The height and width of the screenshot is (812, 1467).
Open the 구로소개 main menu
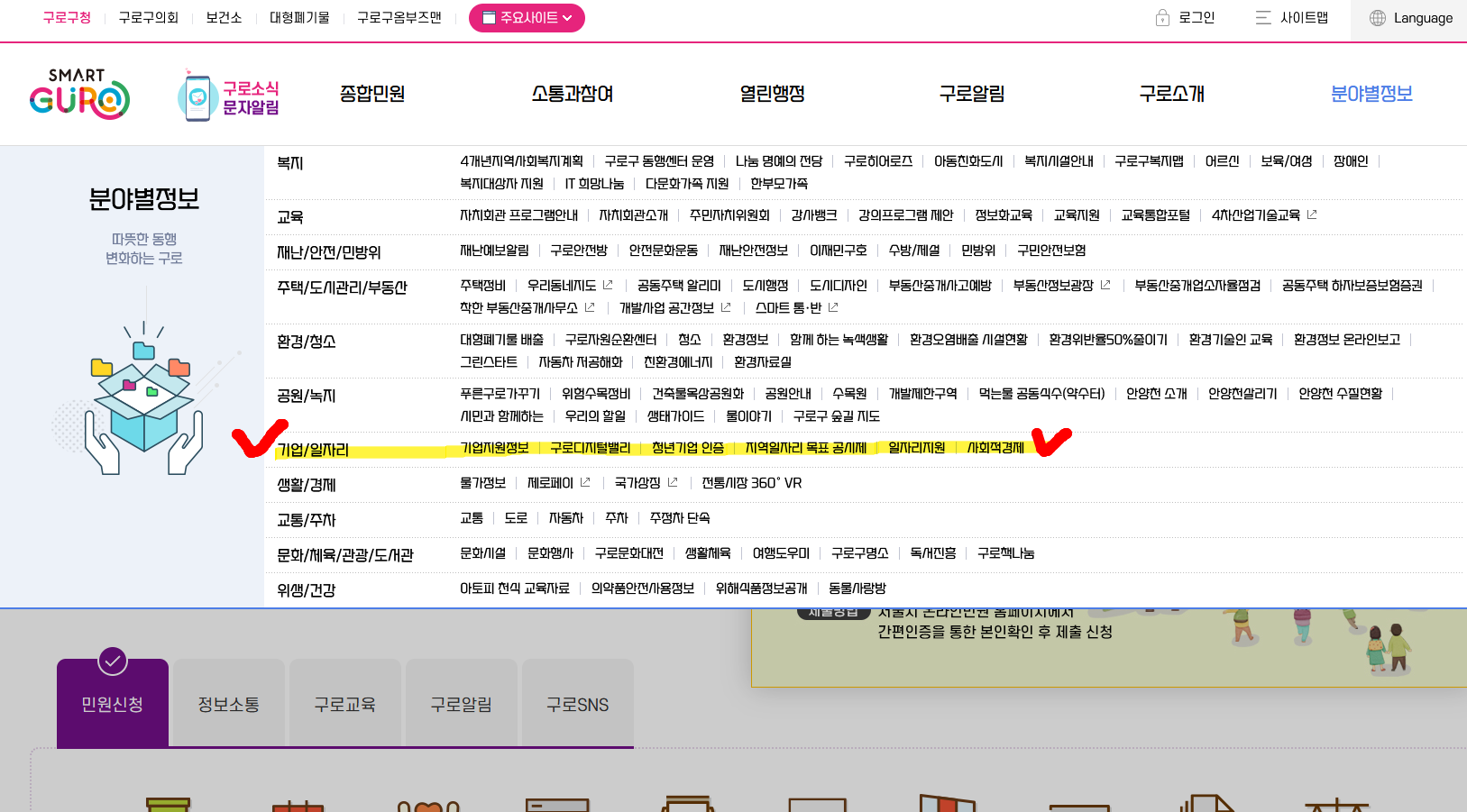point(1172,94)
